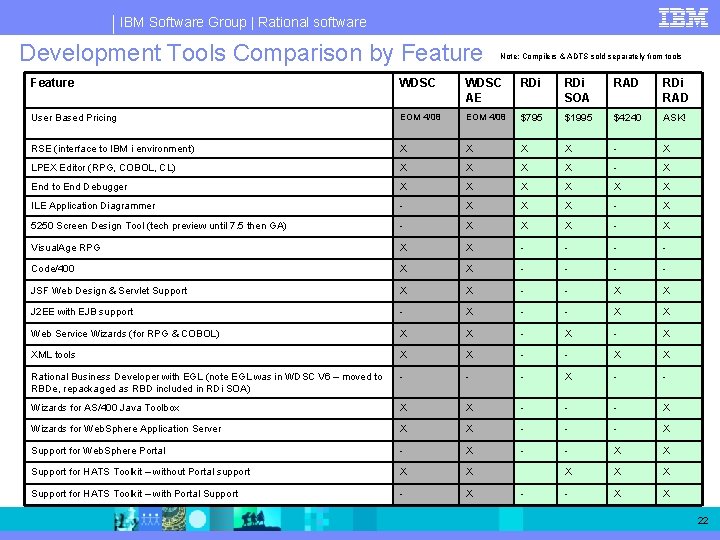Select the 'User Based Pricing' row label
720x540 pixels.
tap(74, 118)
